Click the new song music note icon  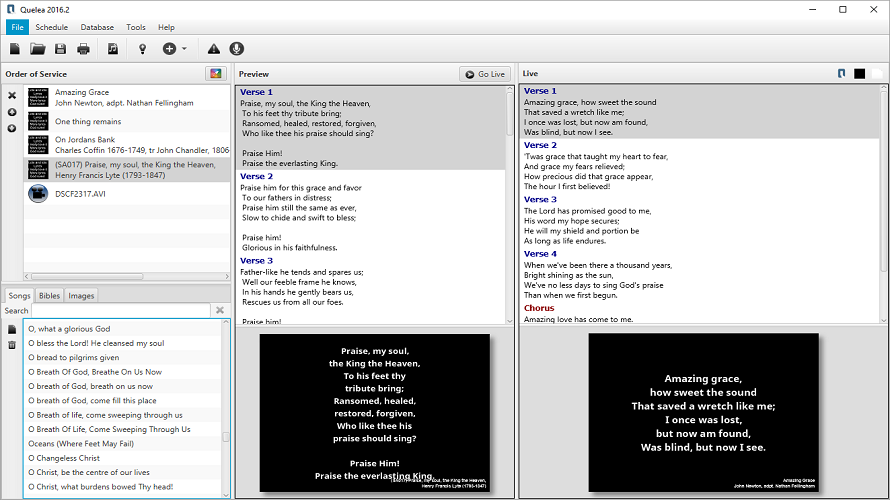click(x=113, y=49)
